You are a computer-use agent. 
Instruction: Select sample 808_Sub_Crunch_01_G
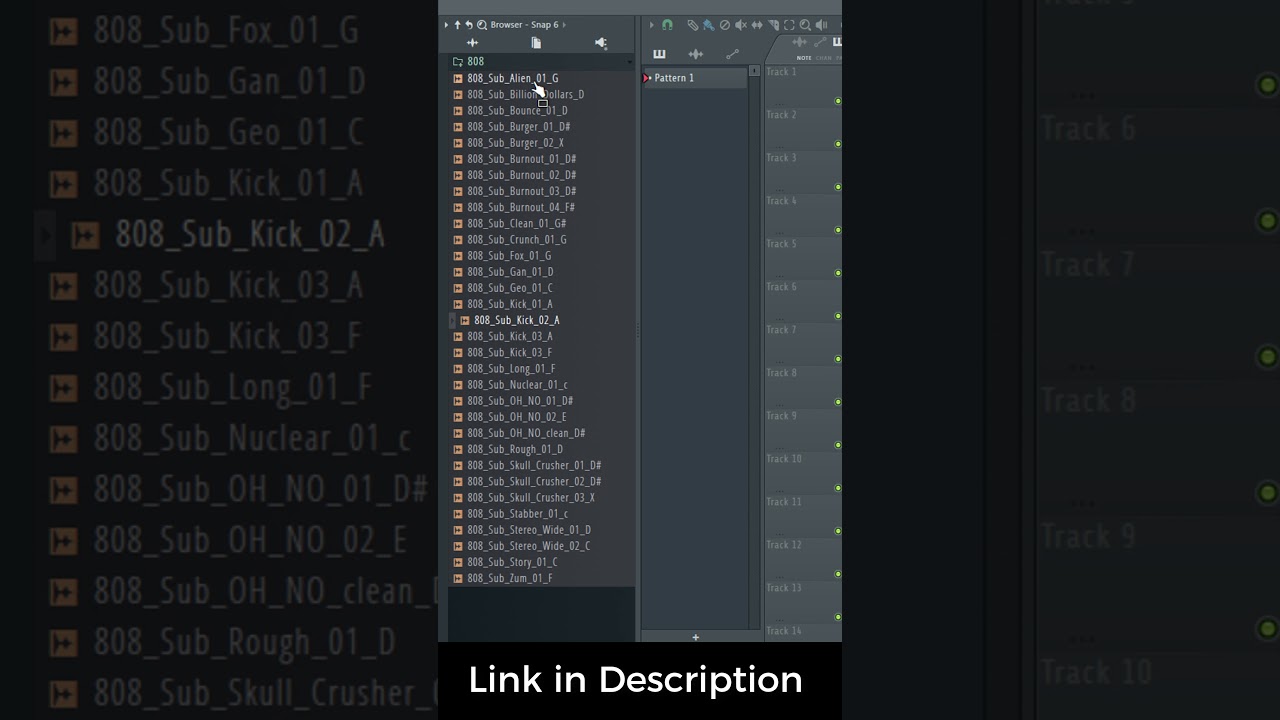(517, 240)
